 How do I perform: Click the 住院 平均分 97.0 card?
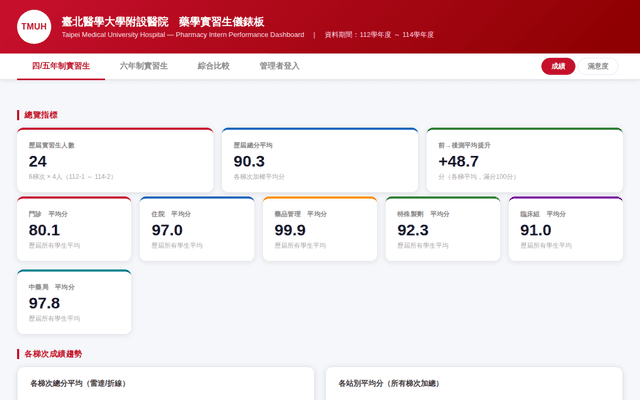click(197, 229)
